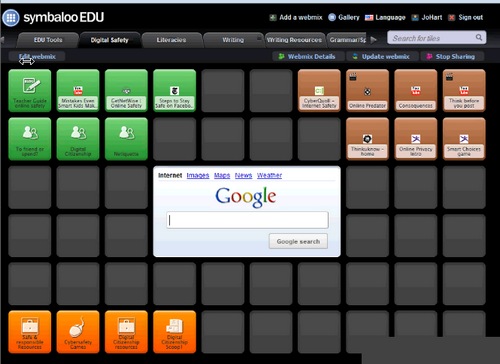Open the Teacher Guide online safety tile

click(30, 90)
